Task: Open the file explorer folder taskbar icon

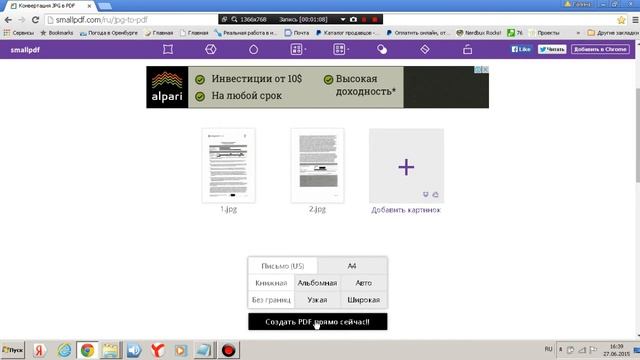Action: pos(111,350)
